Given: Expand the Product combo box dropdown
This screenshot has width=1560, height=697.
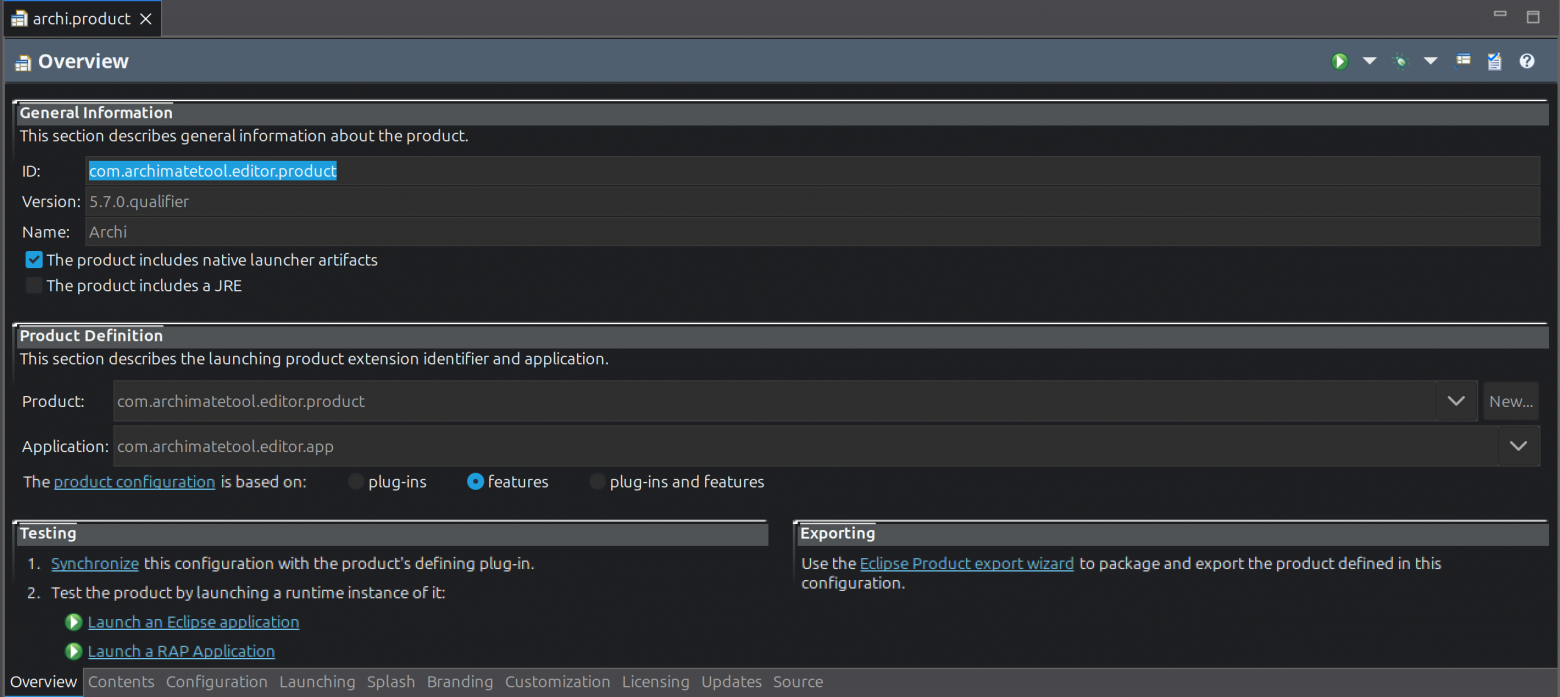Looking at the screenshot, I should click(1455, 401).
